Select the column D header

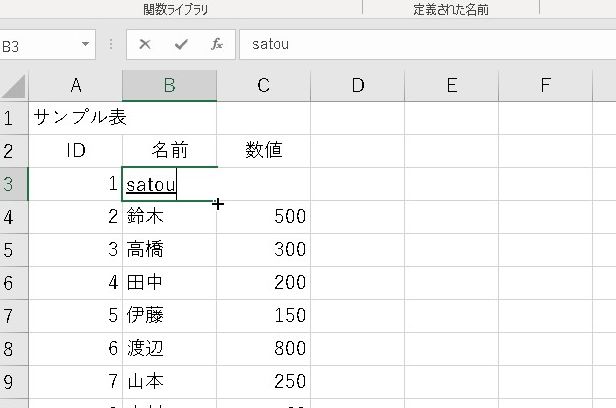click(x=357, y=85)
